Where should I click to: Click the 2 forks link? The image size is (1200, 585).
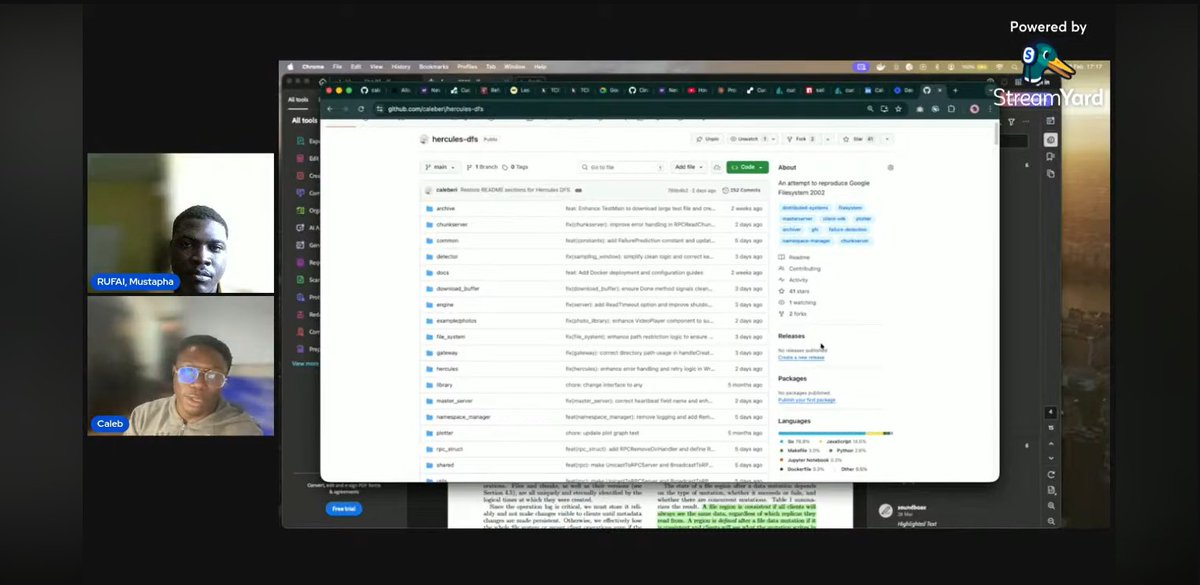pyautogui.click(x=794, y=313)
